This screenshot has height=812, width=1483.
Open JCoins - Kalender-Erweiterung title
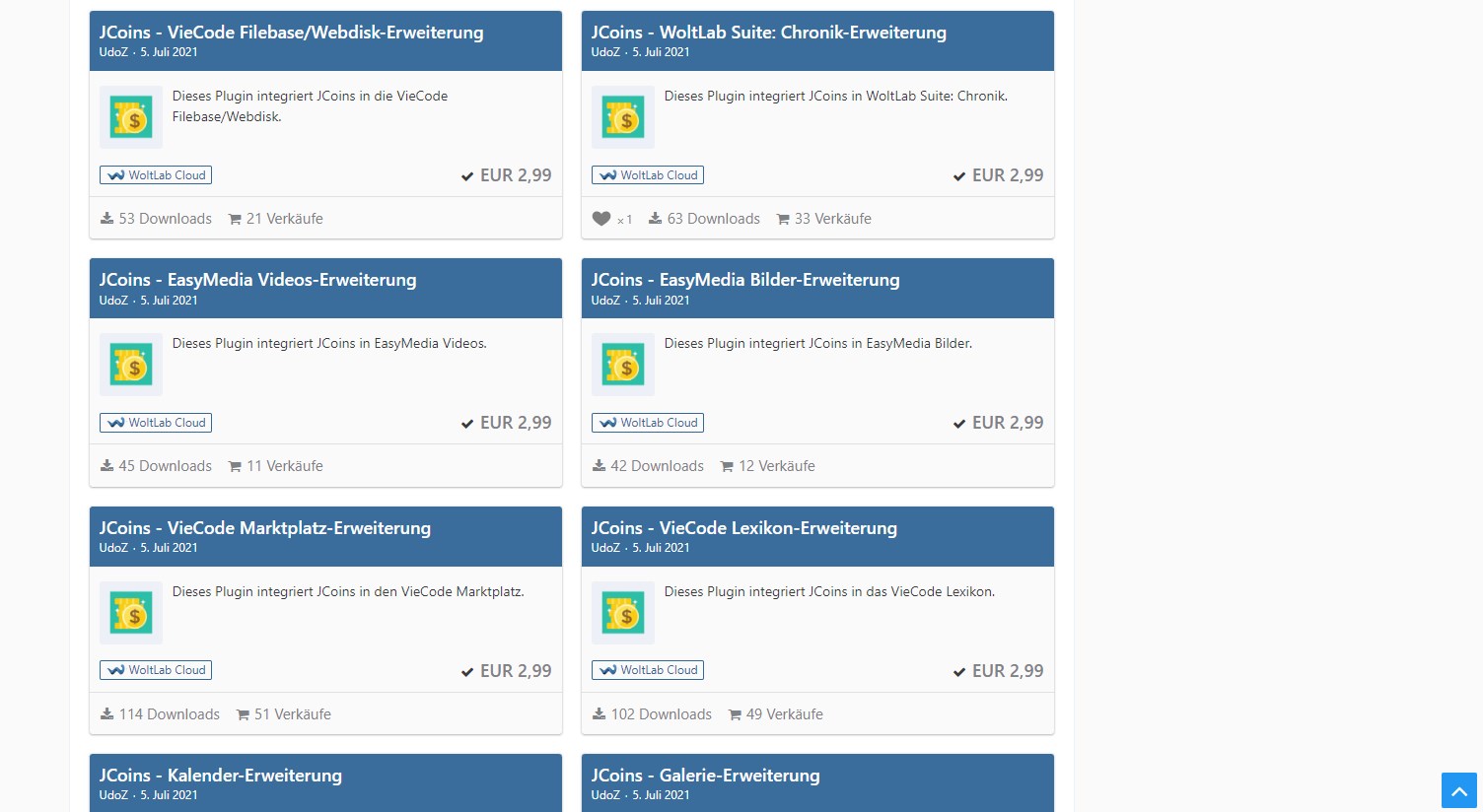tap(220, 776)
